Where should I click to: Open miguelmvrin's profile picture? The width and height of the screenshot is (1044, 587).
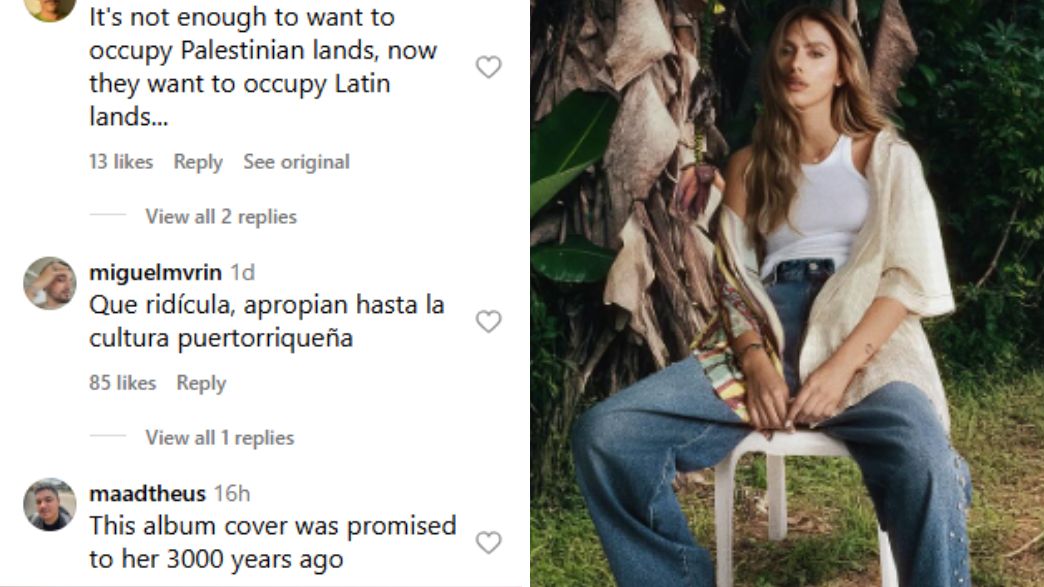point(50,283)
